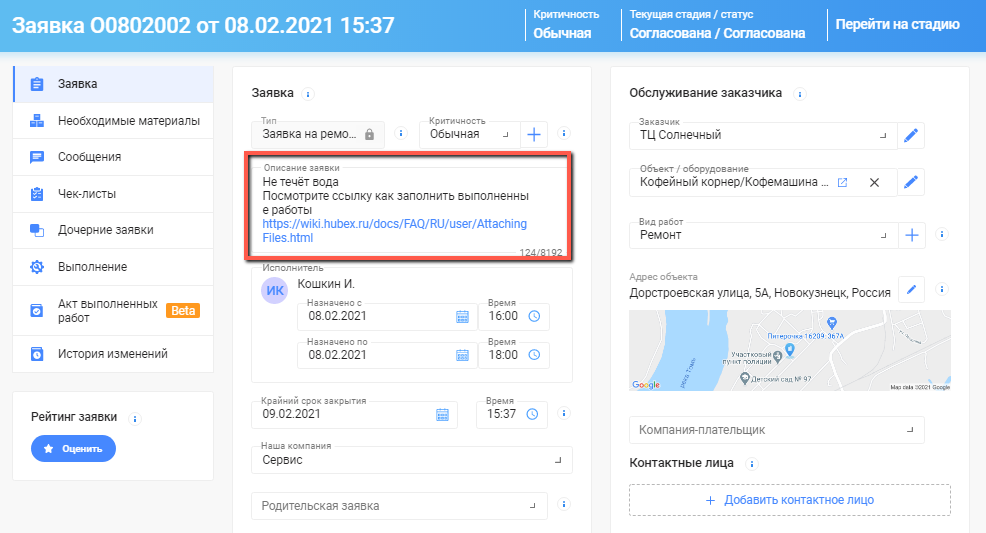The height and width of the screenshot is (533, 986).
Task: Click info icon beside Родительская заявка
Action: [x=564, y=504]
